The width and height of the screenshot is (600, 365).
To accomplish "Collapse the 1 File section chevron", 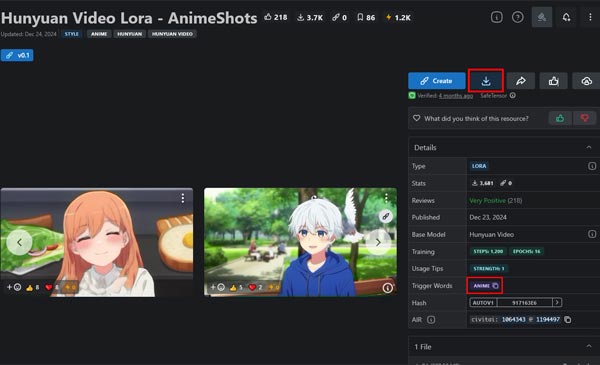I will click(x=589, y=346).
